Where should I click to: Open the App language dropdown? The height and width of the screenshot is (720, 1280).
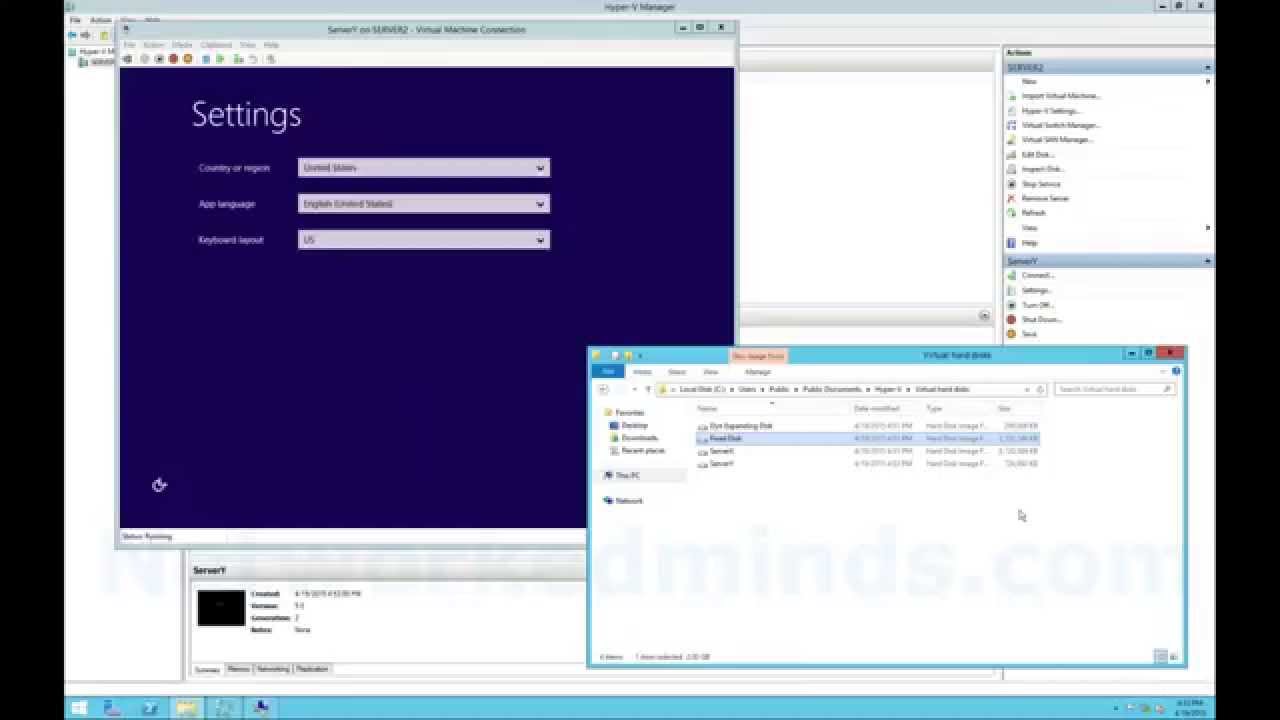tap(424, 204)
